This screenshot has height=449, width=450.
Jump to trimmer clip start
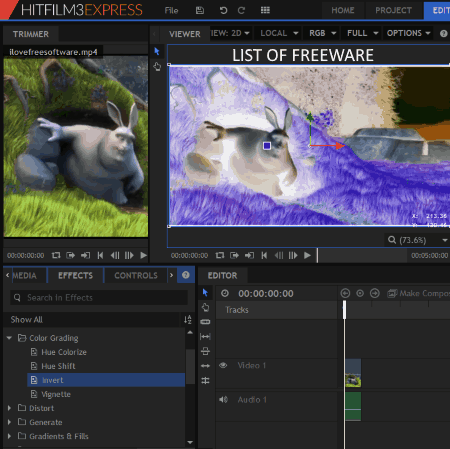(x=100, y=255)
